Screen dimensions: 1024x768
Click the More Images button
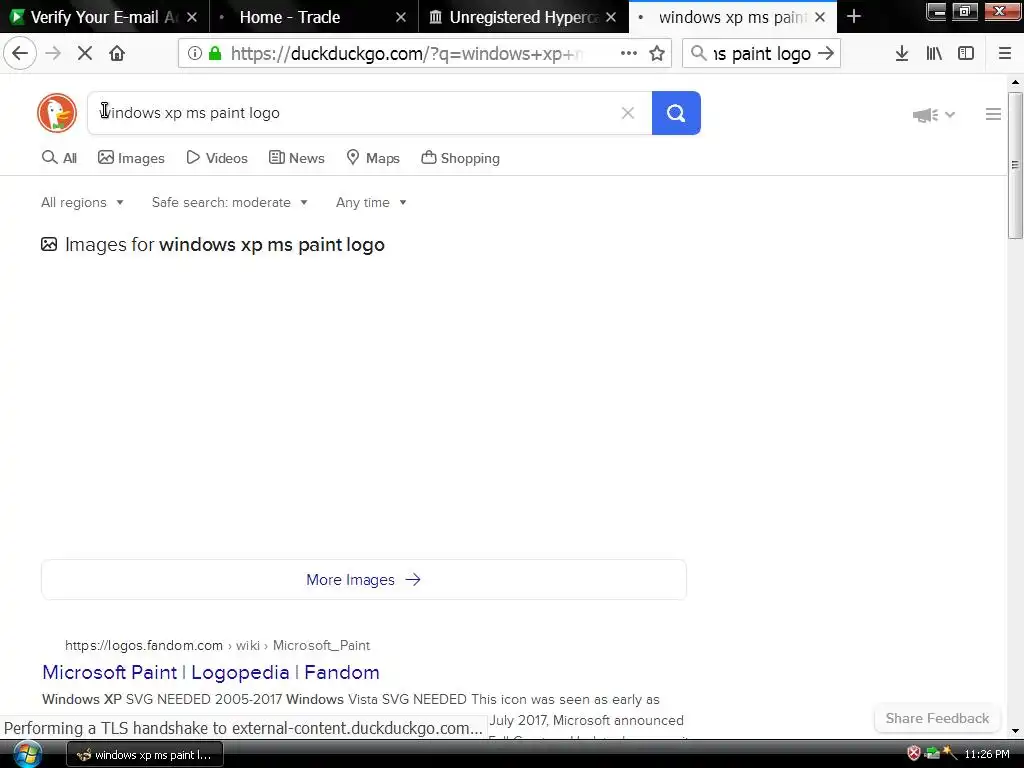364,580
